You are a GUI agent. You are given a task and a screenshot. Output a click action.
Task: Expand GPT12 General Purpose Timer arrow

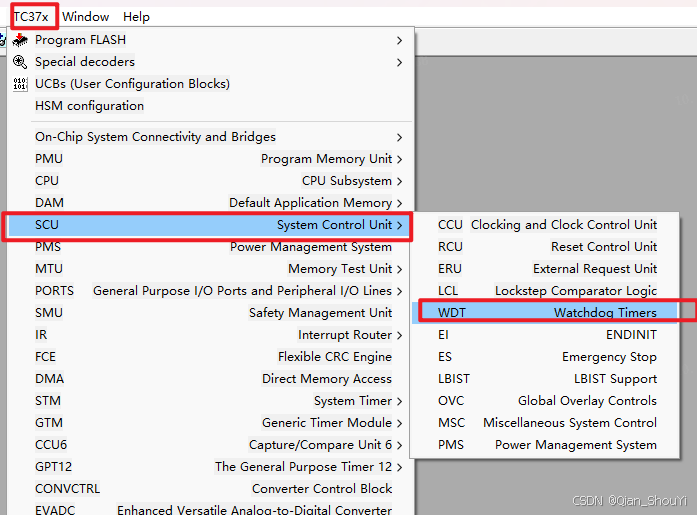coord(399,467)
